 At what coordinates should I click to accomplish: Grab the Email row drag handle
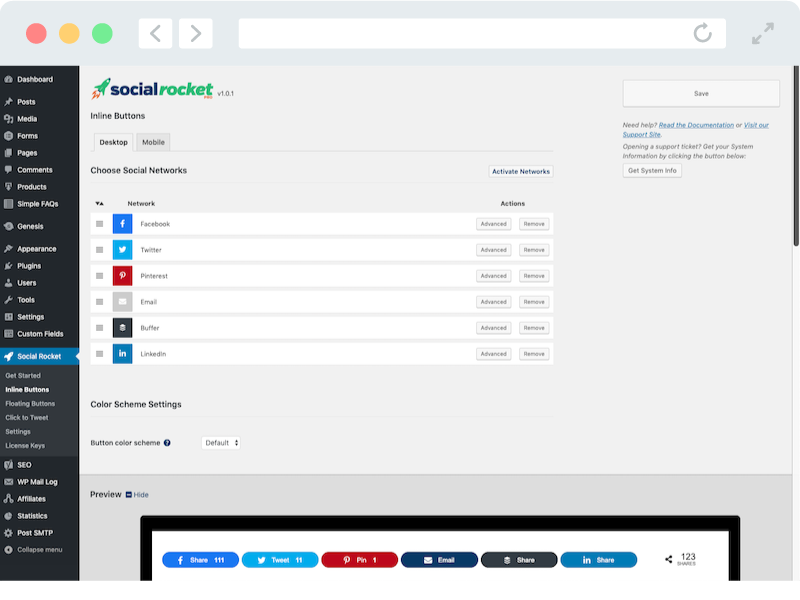[x=99, y=302]
